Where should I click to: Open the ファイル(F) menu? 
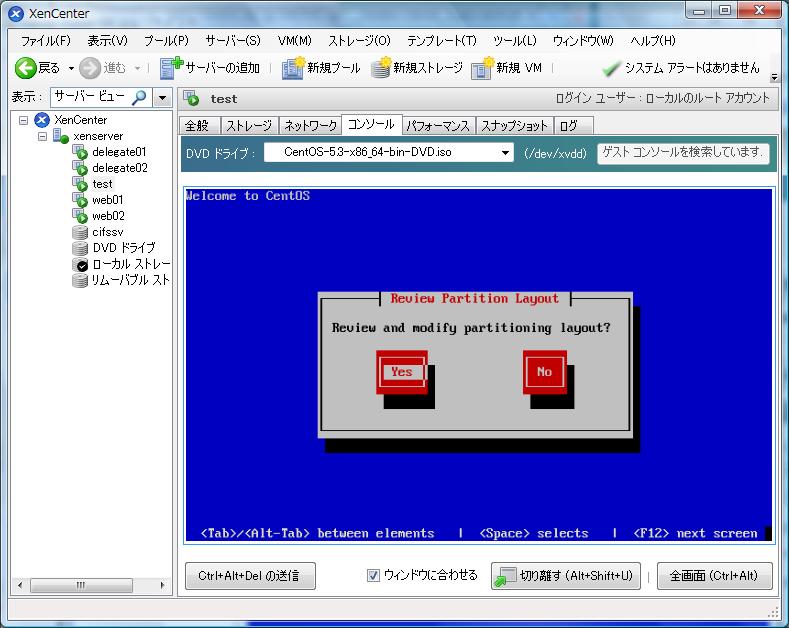coord(46,41)
